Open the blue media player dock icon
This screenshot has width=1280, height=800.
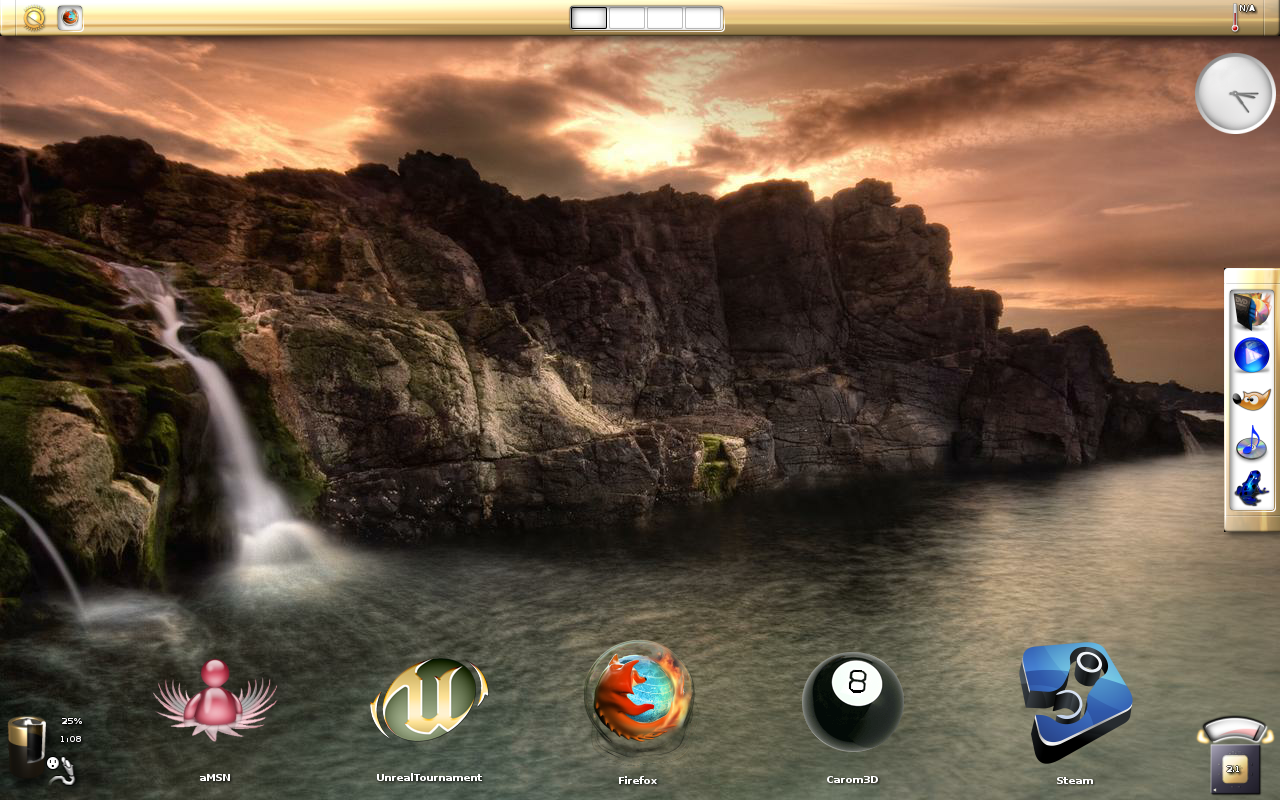(x=1251, y=355)
